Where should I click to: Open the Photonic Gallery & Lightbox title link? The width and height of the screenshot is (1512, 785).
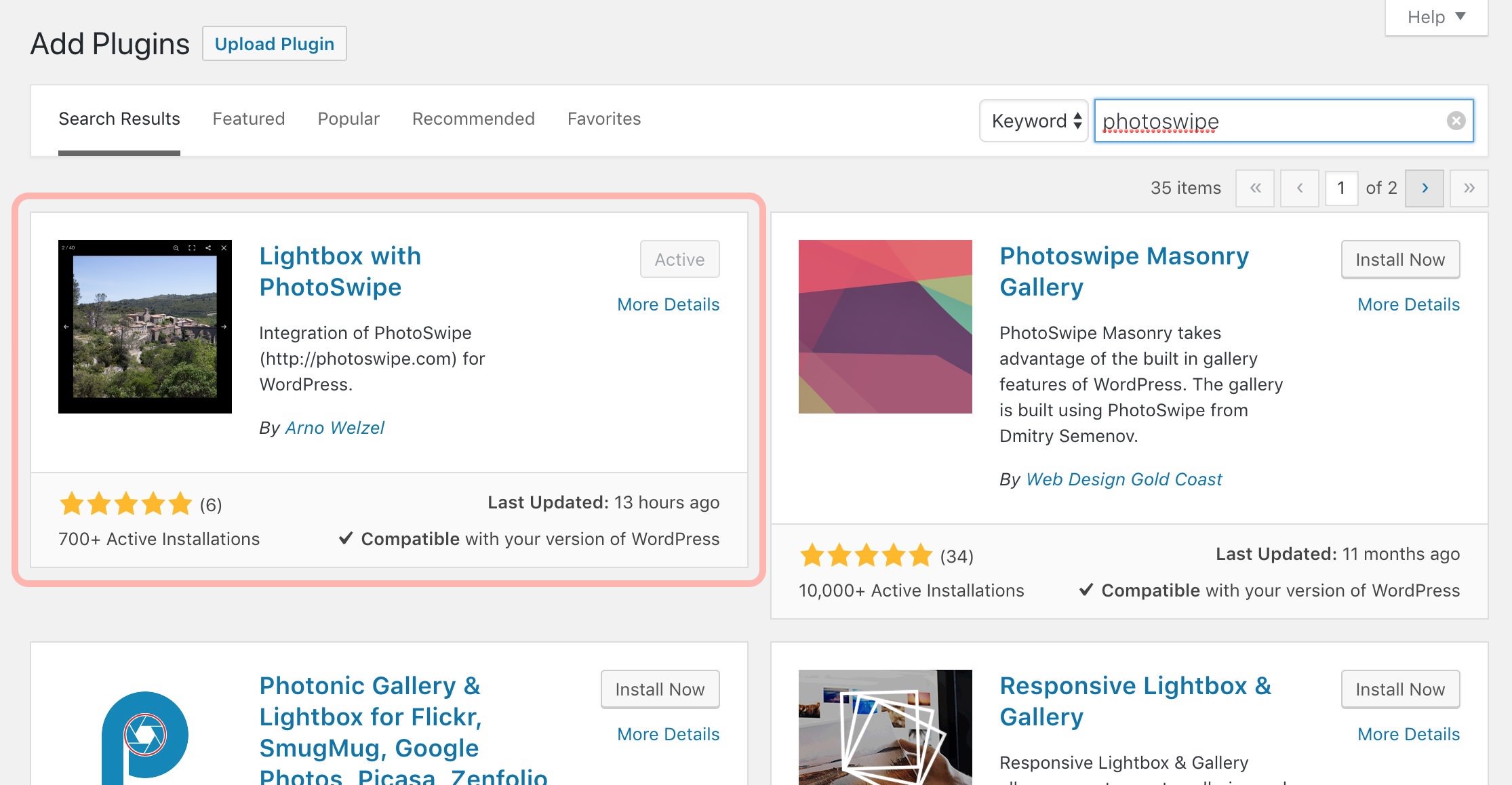[403, 729]
